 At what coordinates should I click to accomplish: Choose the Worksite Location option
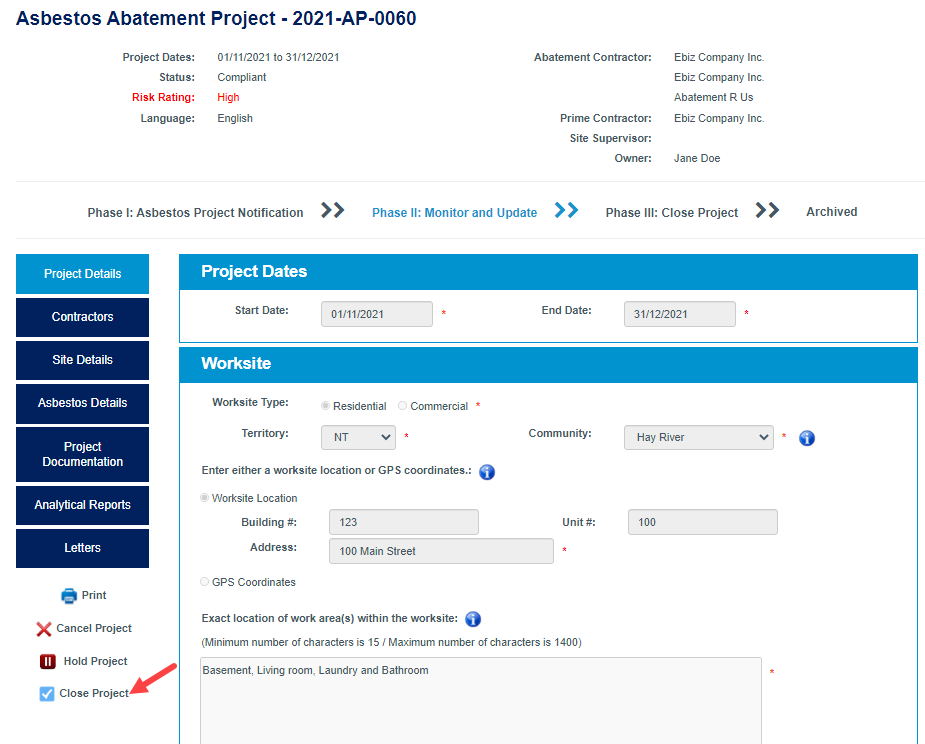(x=204, y=497)
